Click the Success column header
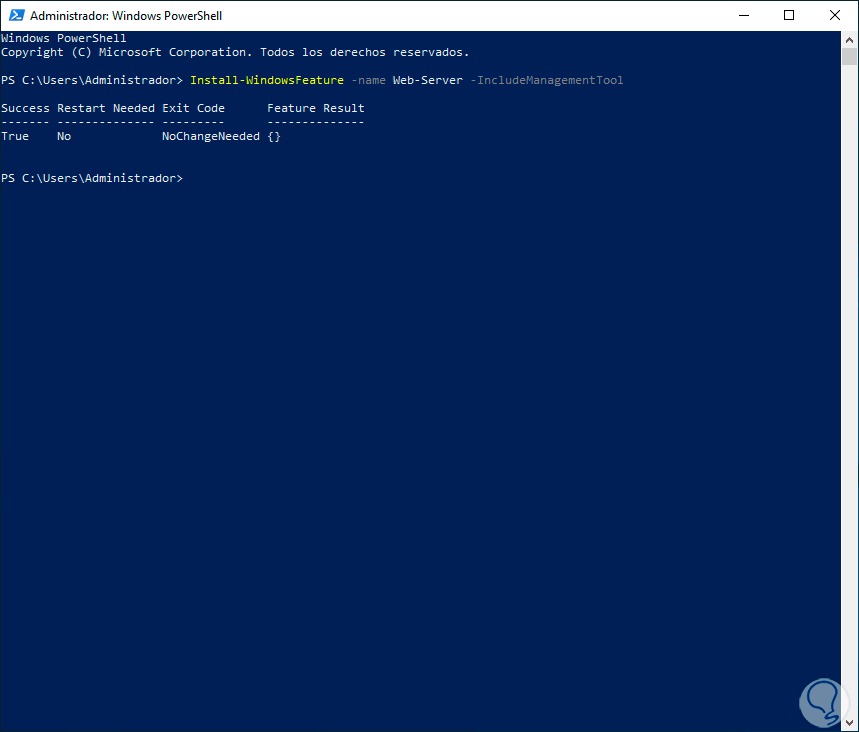 point(25,108)
